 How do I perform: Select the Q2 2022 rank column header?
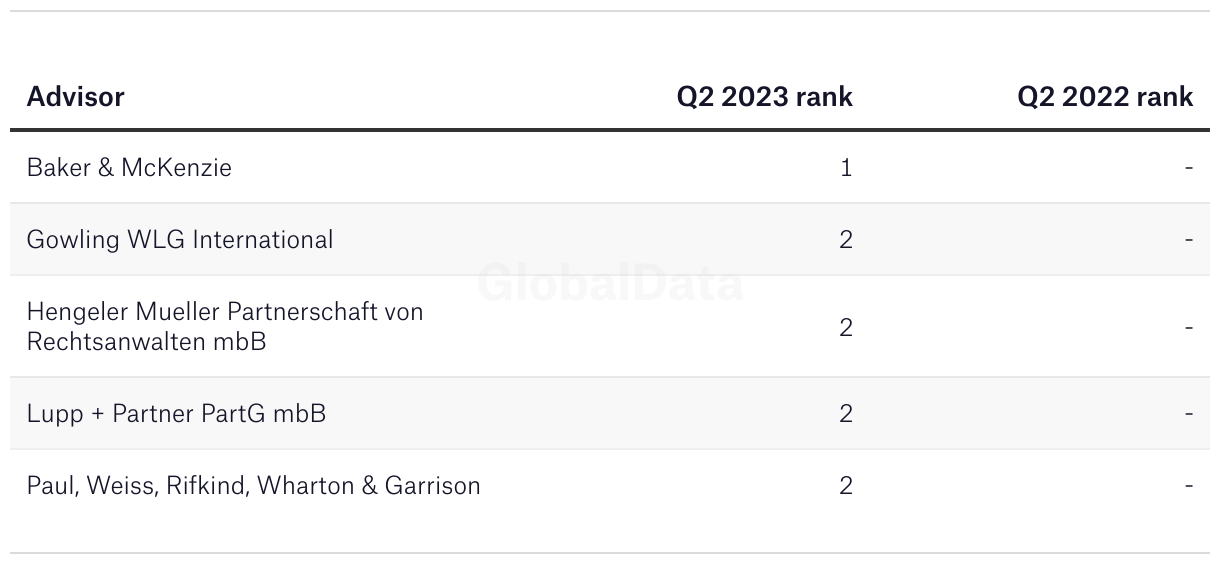(1105, 96)
